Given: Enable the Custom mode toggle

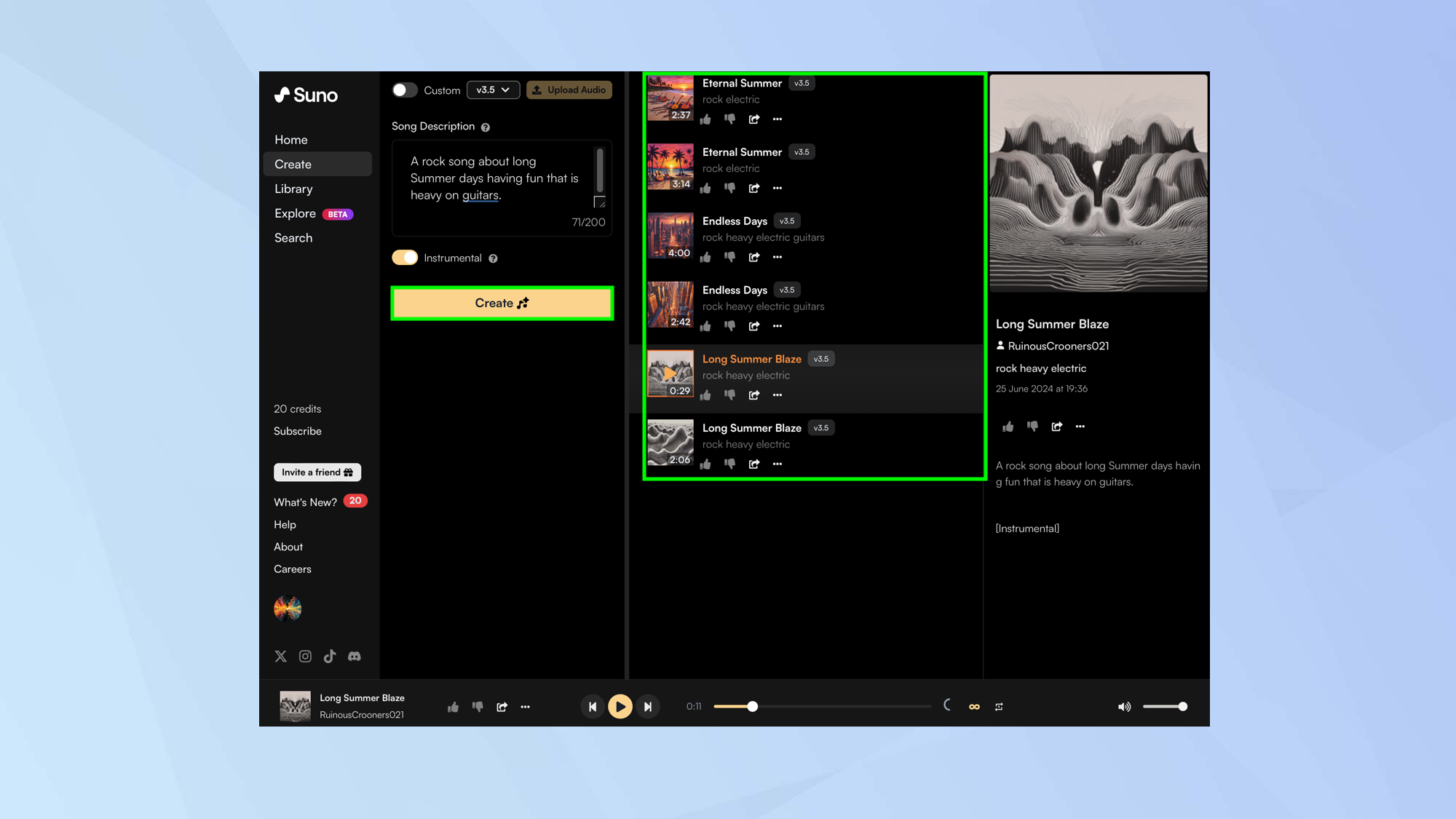Looking at the screenshot, I should 405,90.
